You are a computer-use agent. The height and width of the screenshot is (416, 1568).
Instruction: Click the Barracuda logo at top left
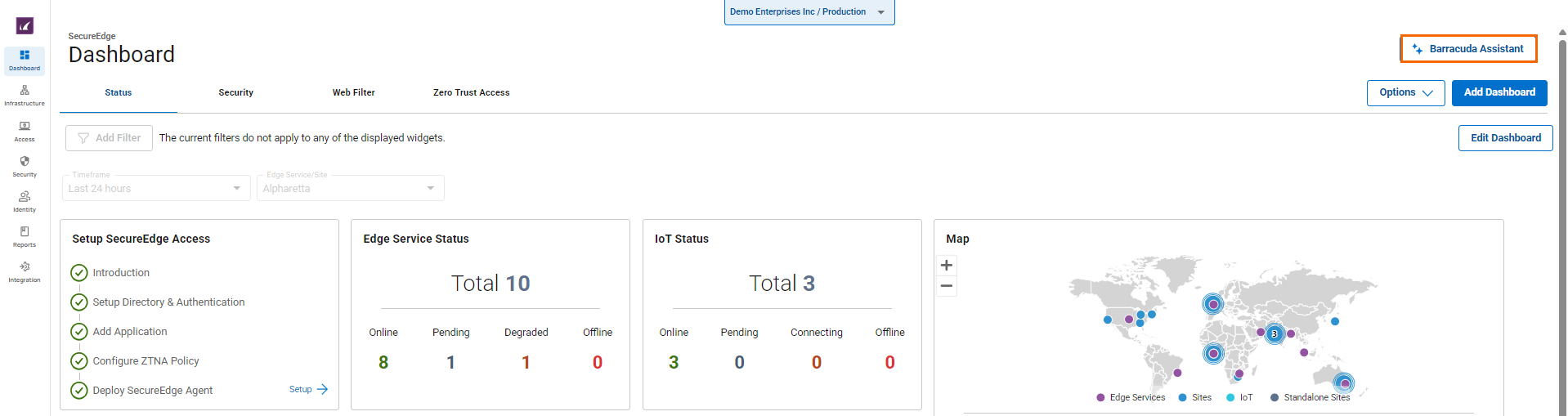coord(25,26)
